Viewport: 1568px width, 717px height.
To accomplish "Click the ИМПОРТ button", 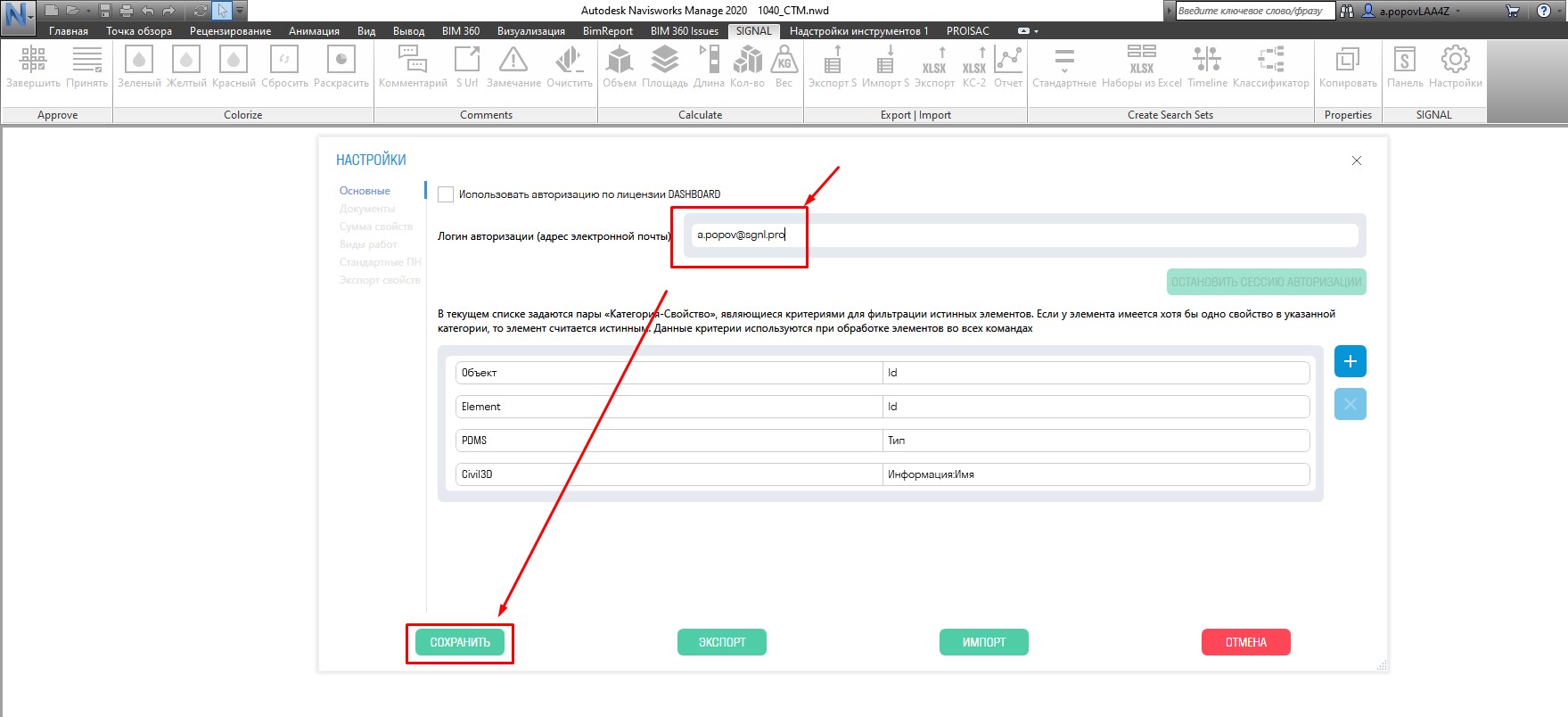I will (984, 642).
